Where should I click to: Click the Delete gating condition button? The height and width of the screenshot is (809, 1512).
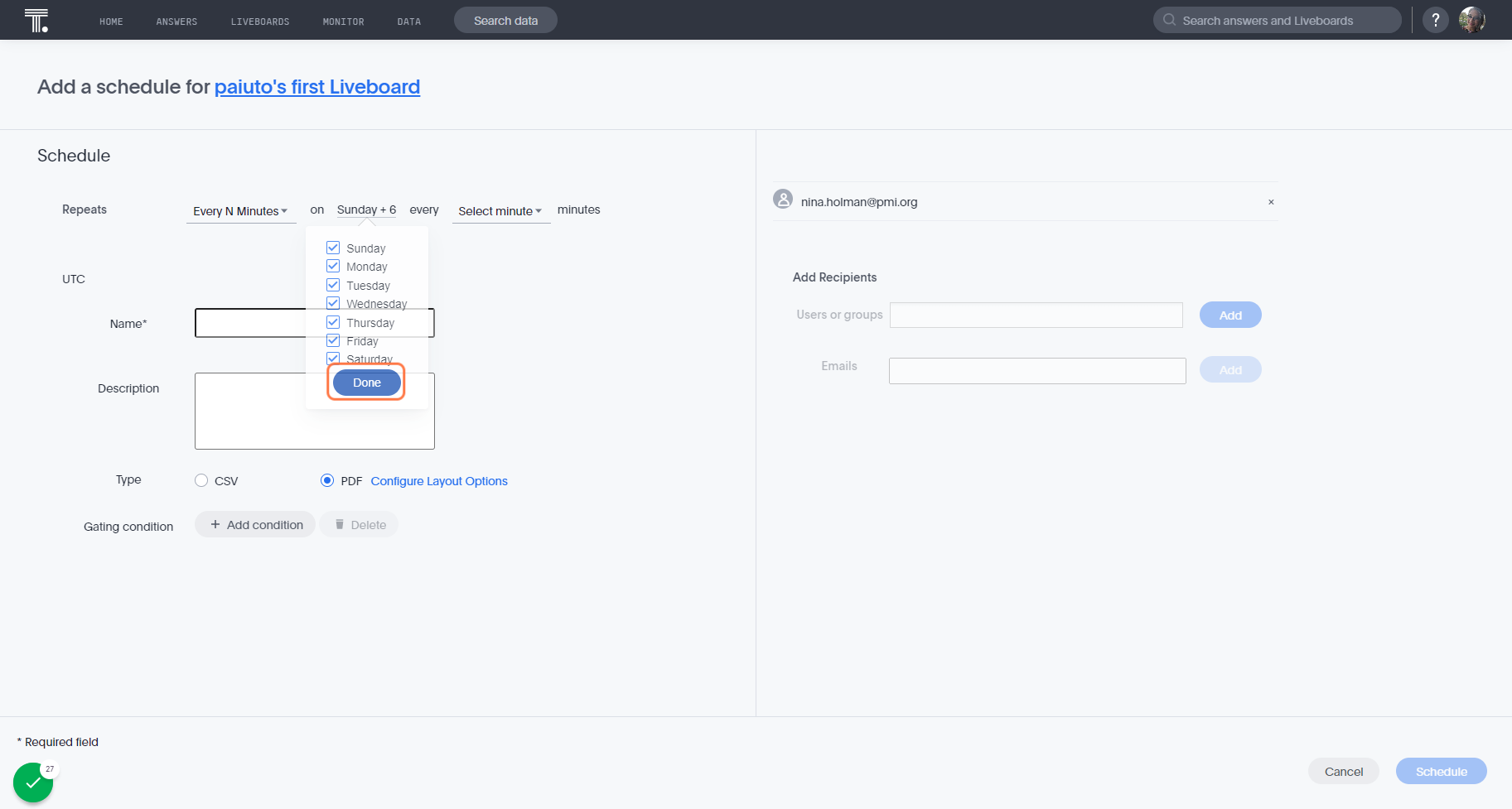(x=359, y=524)
